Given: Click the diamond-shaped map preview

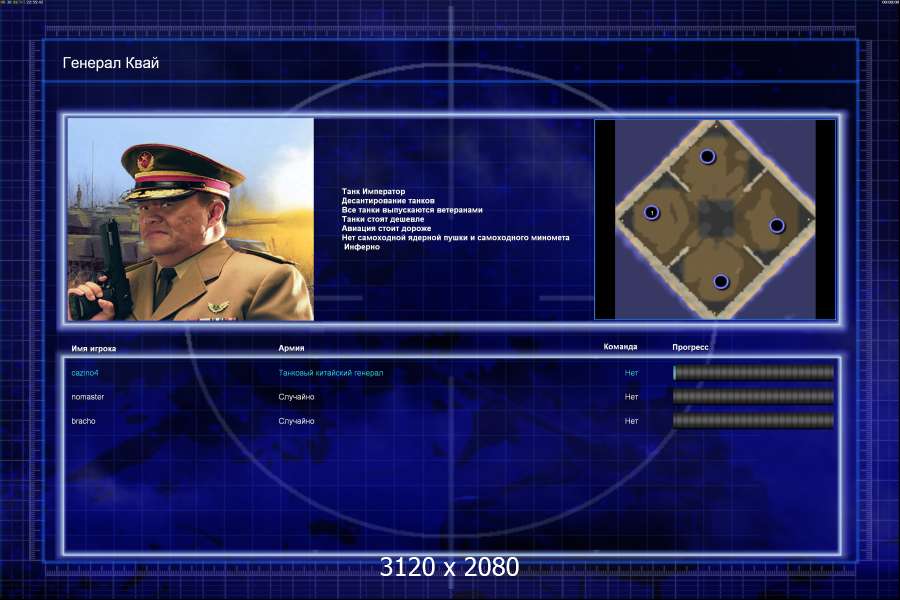Looking at the screenshot, I should coord(715,219).
